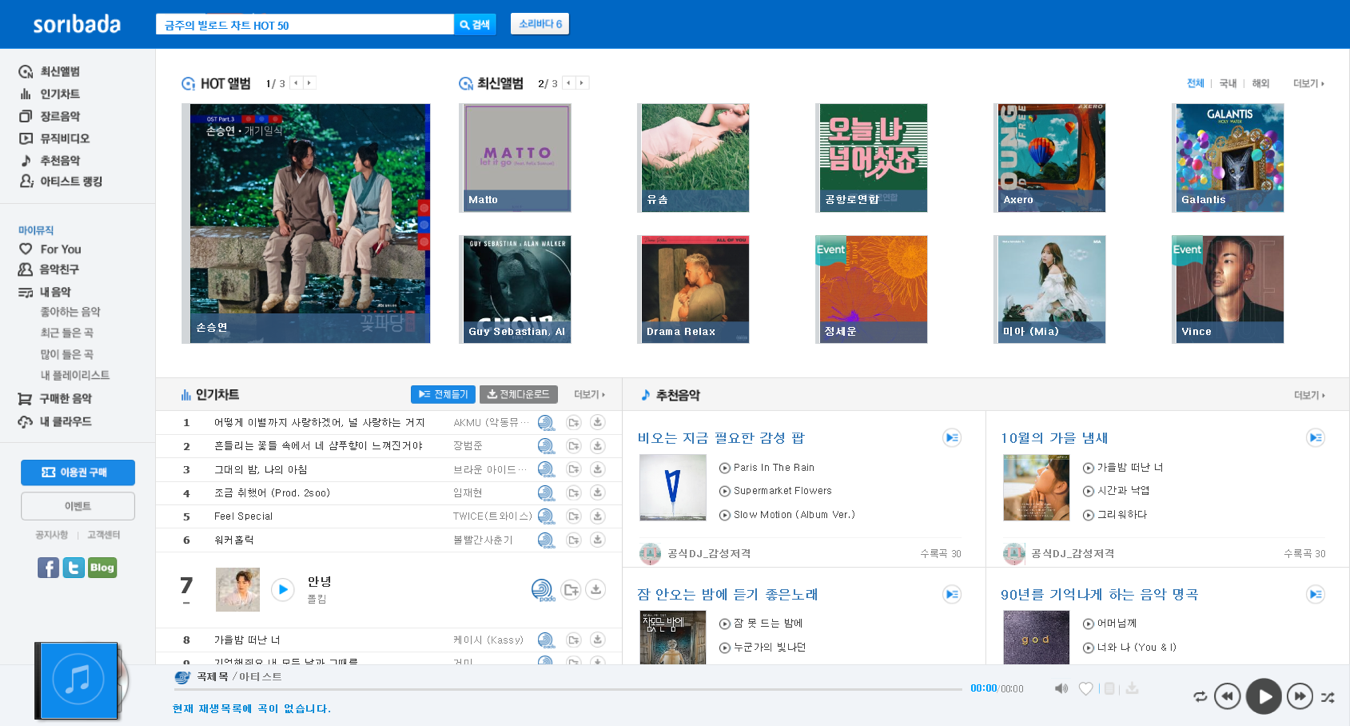1350x726 pixels.
Task: Play all of 10월의 가을 냄새 playlist
Action: (1316, 438)
